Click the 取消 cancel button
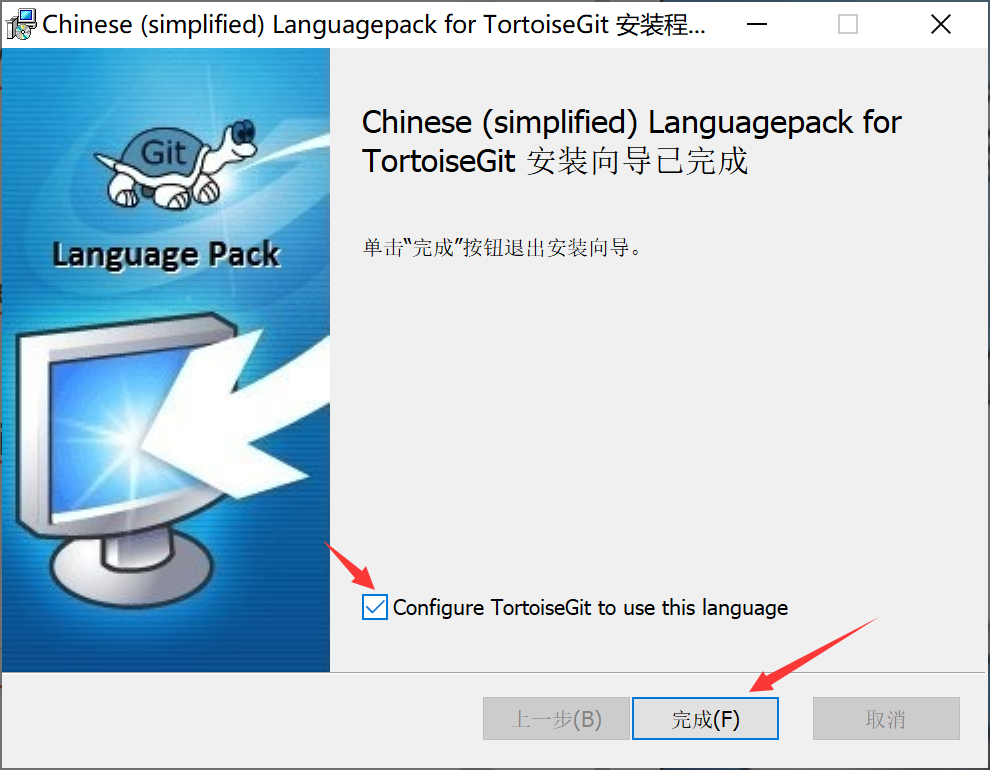The height and width of the screenshot is (770, 990). tap(886, 718)
